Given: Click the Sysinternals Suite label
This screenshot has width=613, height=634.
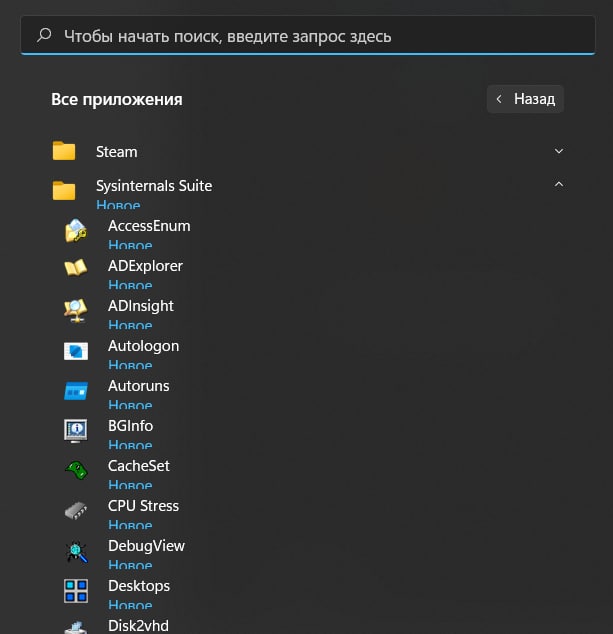Looking at the screenshot, I should click(x=154, y=186).
